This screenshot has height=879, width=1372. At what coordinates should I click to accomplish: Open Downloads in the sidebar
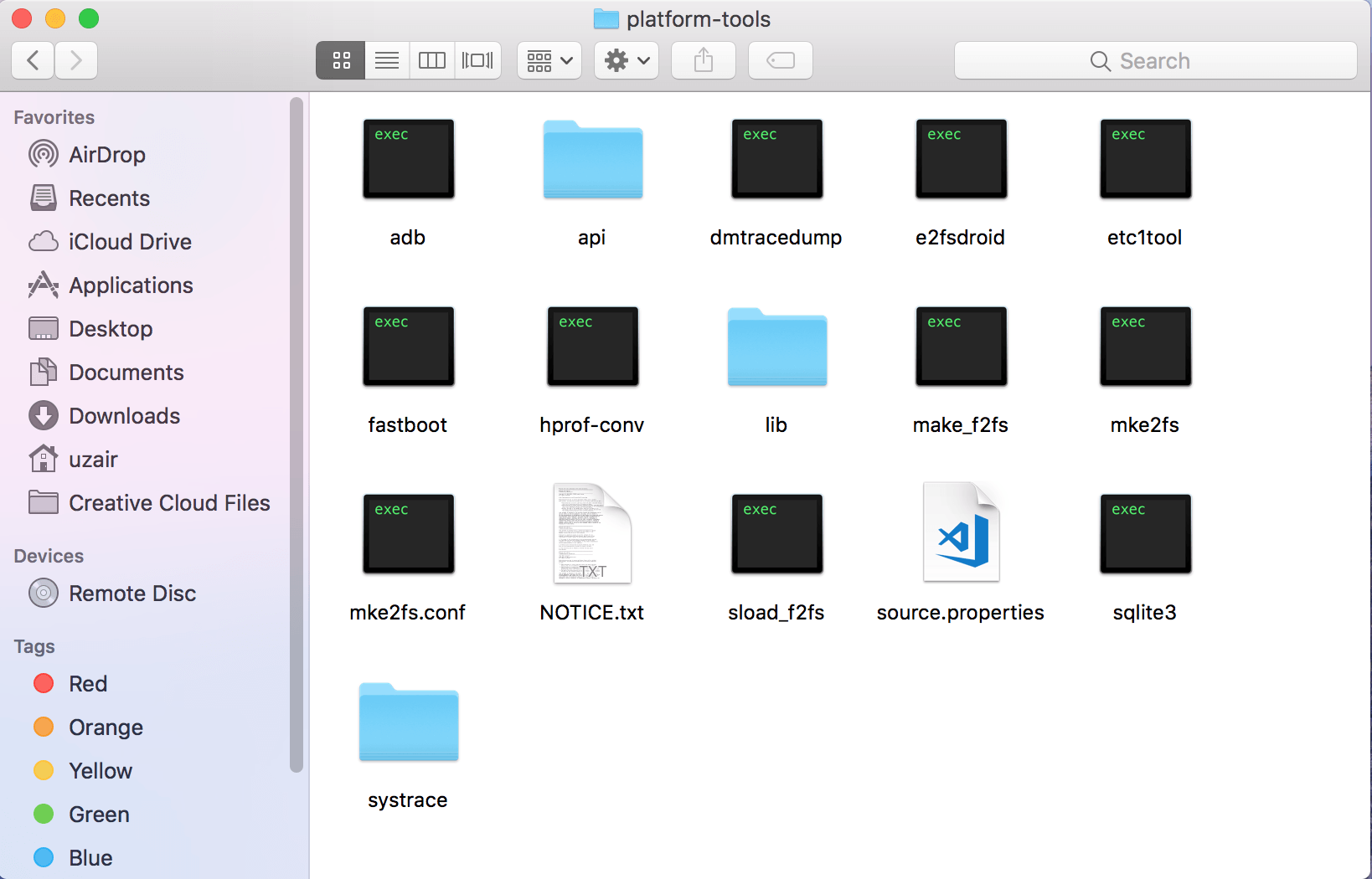coord(124,416)
